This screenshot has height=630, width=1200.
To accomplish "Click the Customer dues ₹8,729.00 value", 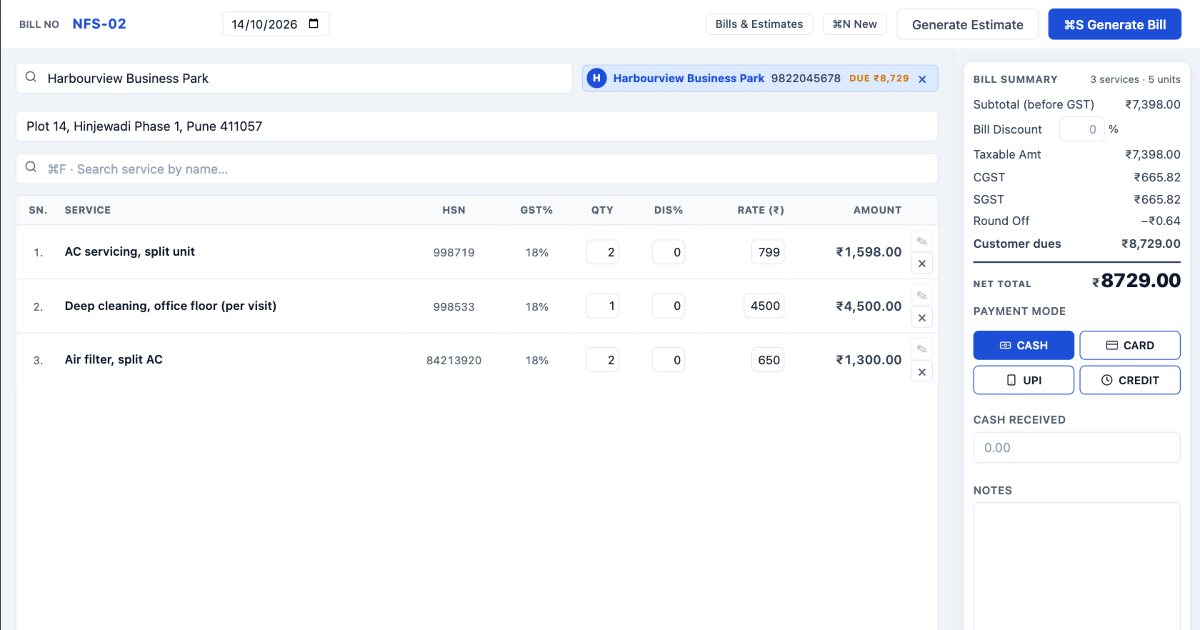I will coord(1151,243).
